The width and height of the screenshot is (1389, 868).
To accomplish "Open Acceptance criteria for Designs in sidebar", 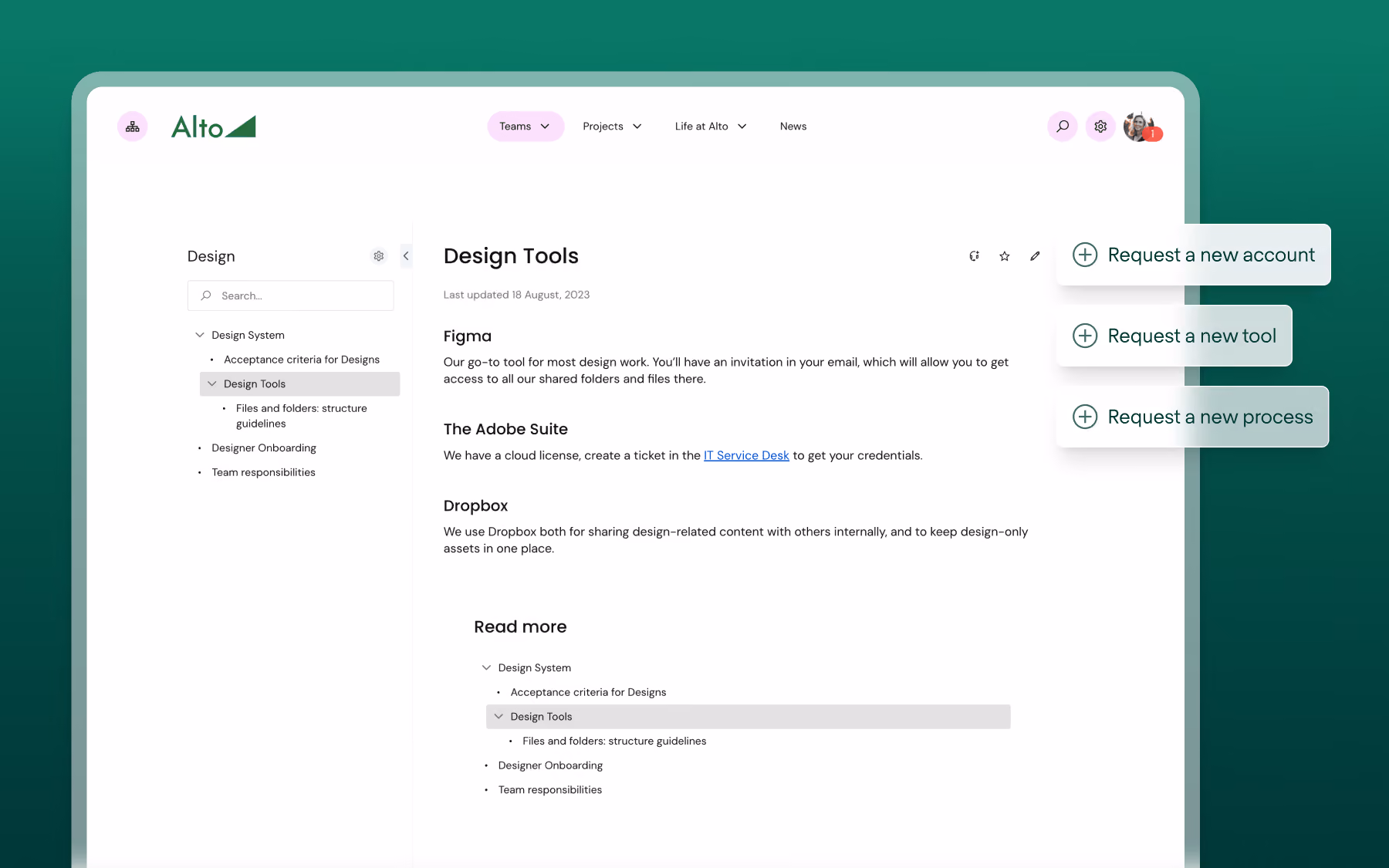I will point(302,360).
